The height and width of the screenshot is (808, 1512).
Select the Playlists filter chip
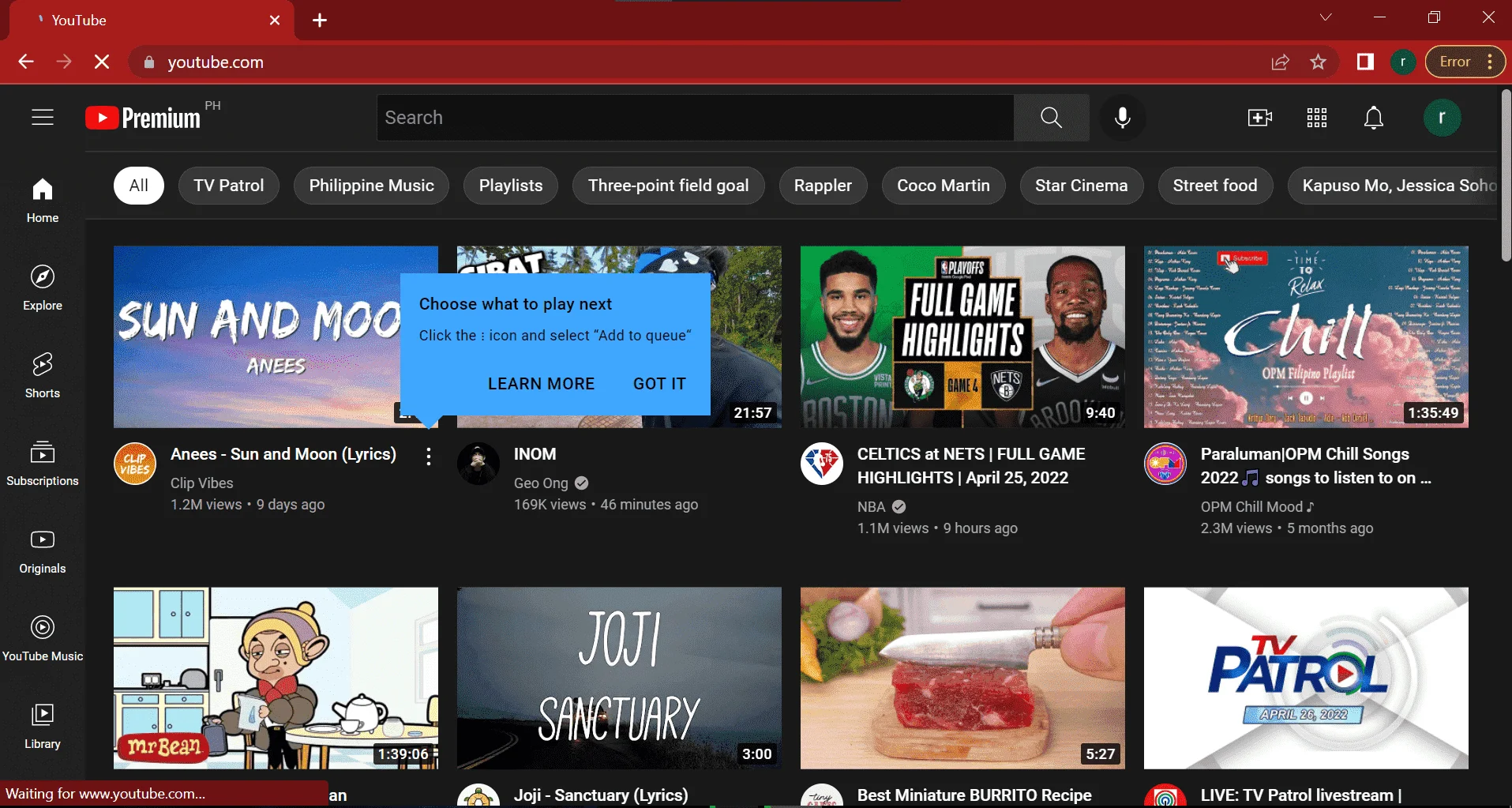coord(511,186)
